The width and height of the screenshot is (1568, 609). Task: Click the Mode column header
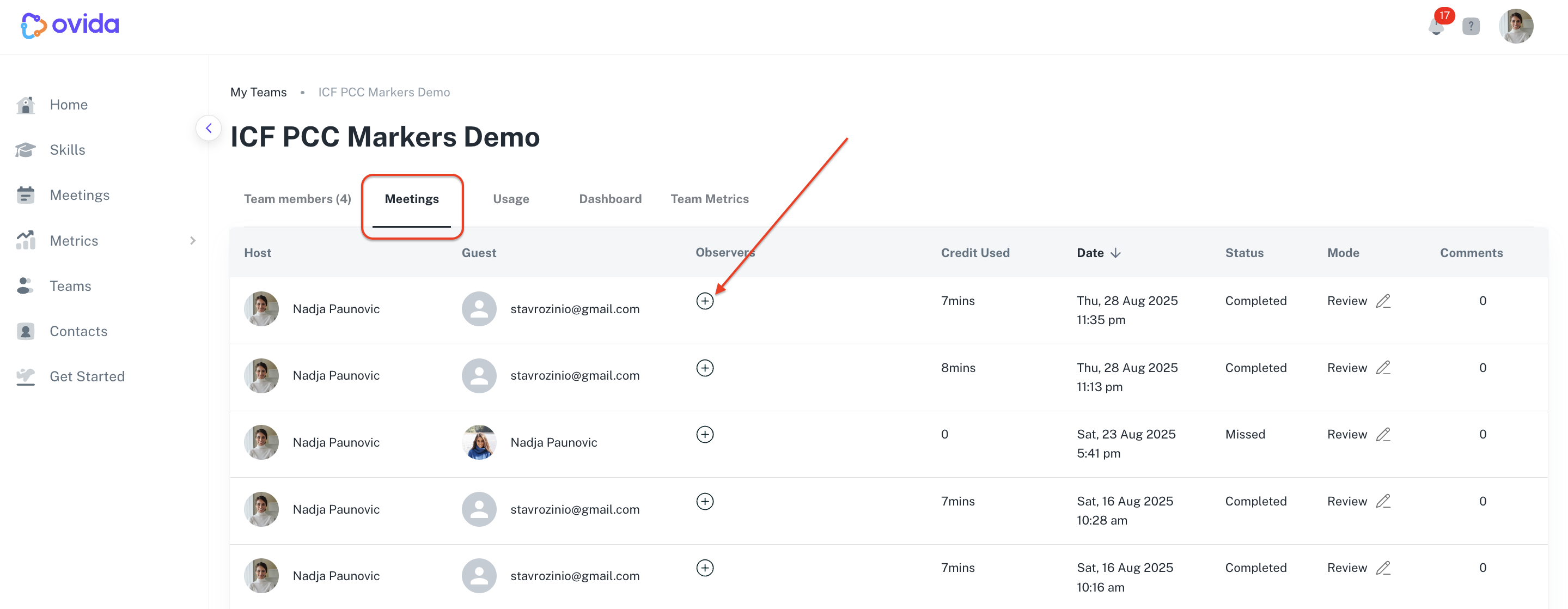pyautogui.click(x=1344, y=253)
